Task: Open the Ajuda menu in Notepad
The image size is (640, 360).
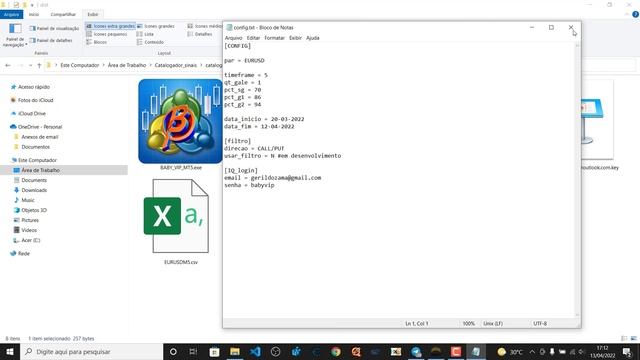Action: tap(313, 38)
